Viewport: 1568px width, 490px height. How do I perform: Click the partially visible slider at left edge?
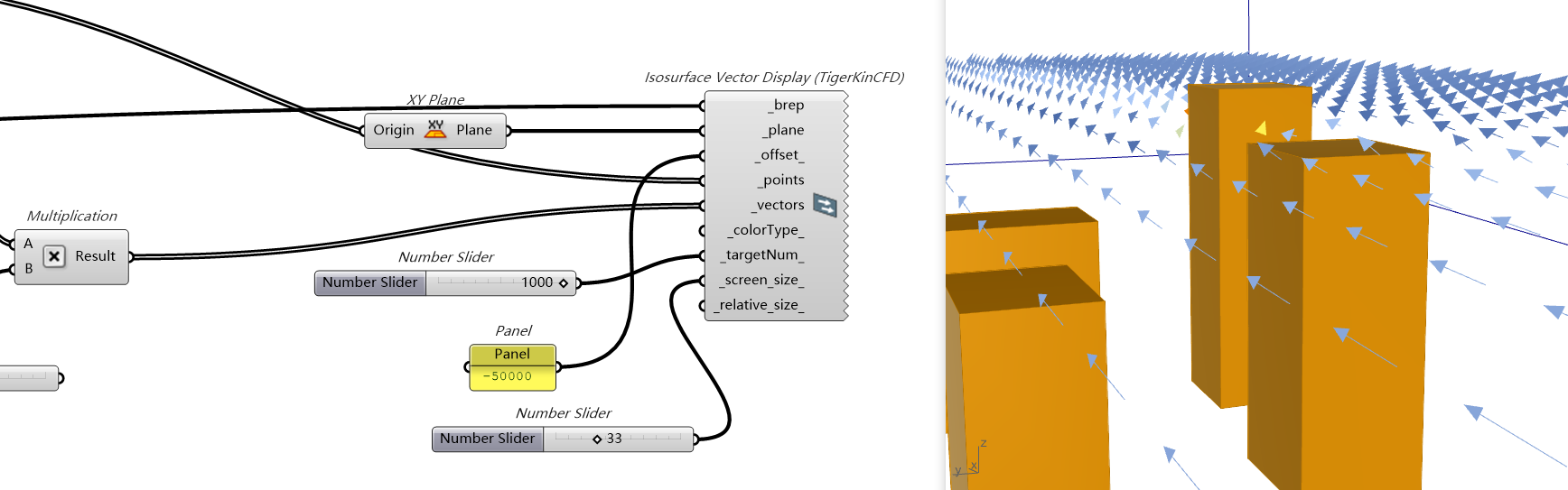[29, 377]
